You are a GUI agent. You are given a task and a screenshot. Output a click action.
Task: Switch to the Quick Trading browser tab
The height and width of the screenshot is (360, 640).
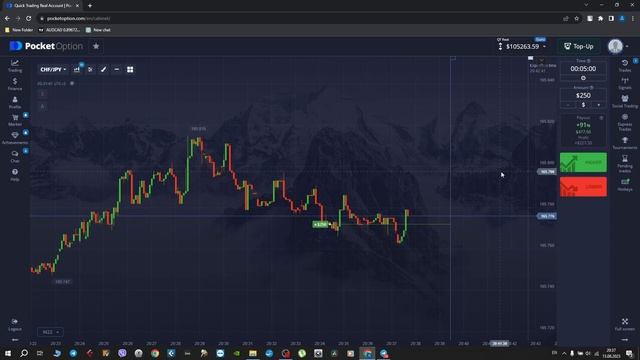click(42, 6)
